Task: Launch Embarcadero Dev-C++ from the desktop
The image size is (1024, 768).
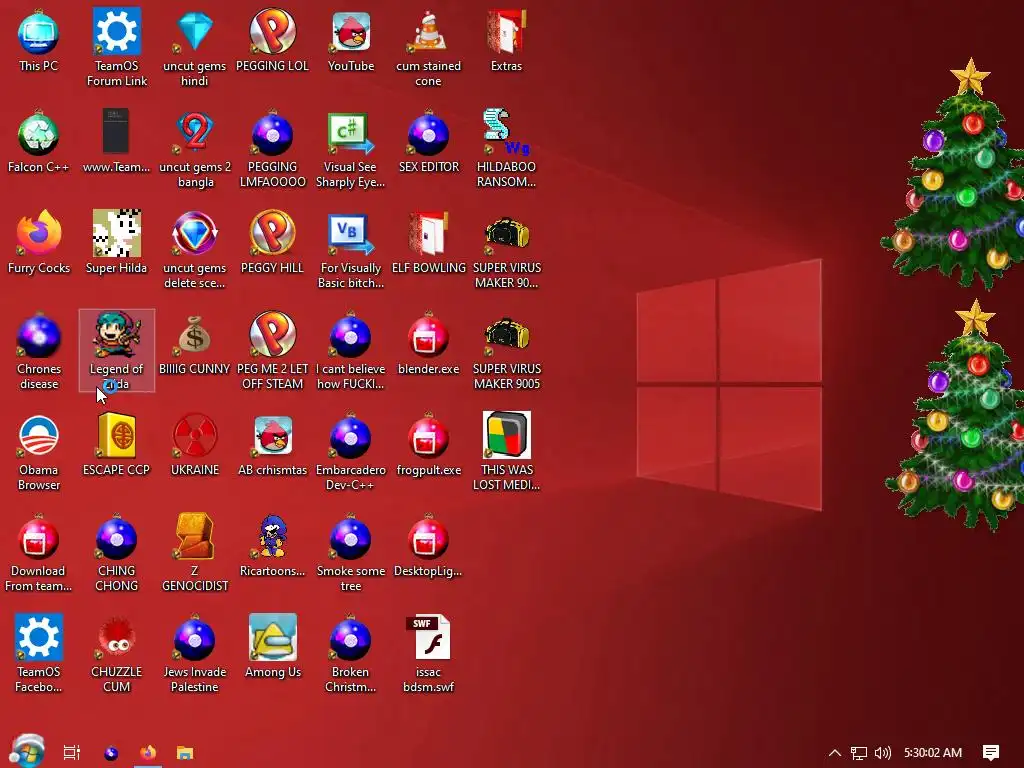Action: (x=351, y=452)
